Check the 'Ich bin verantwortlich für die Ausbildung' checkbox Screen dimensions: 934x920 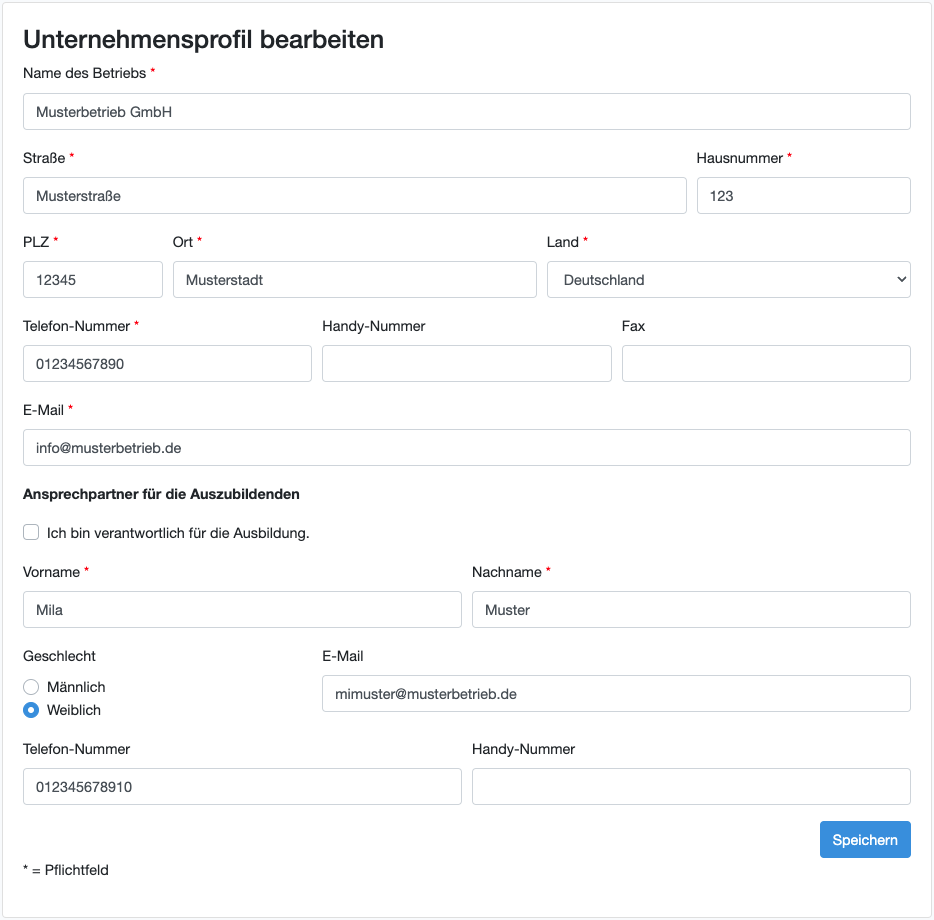point(31,533)
